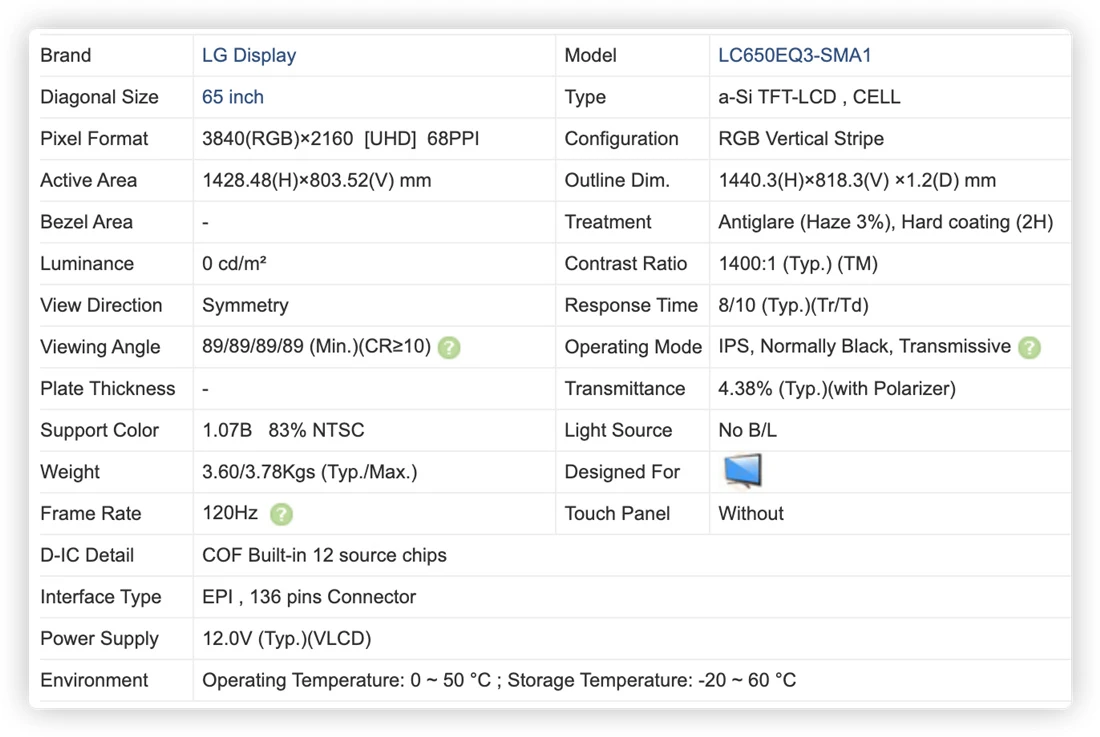This screenshot has width=1100, height=737.
Task: Open the help icon beside Operating Mode value
Action: click(1029, 347)
